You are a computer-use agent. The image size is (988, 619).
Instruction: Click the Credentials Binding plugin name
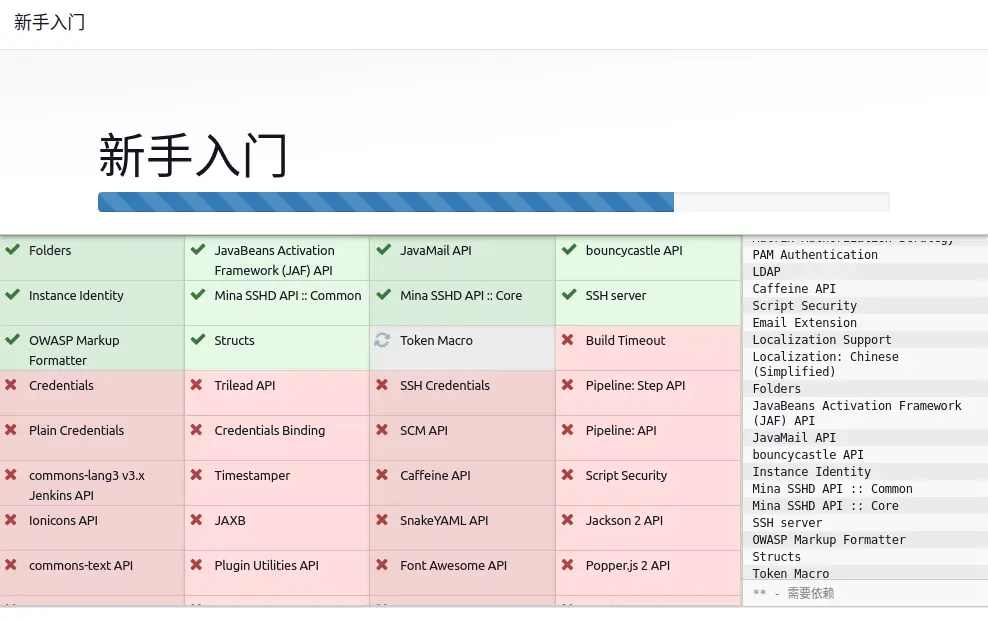[x=270, y=431]
